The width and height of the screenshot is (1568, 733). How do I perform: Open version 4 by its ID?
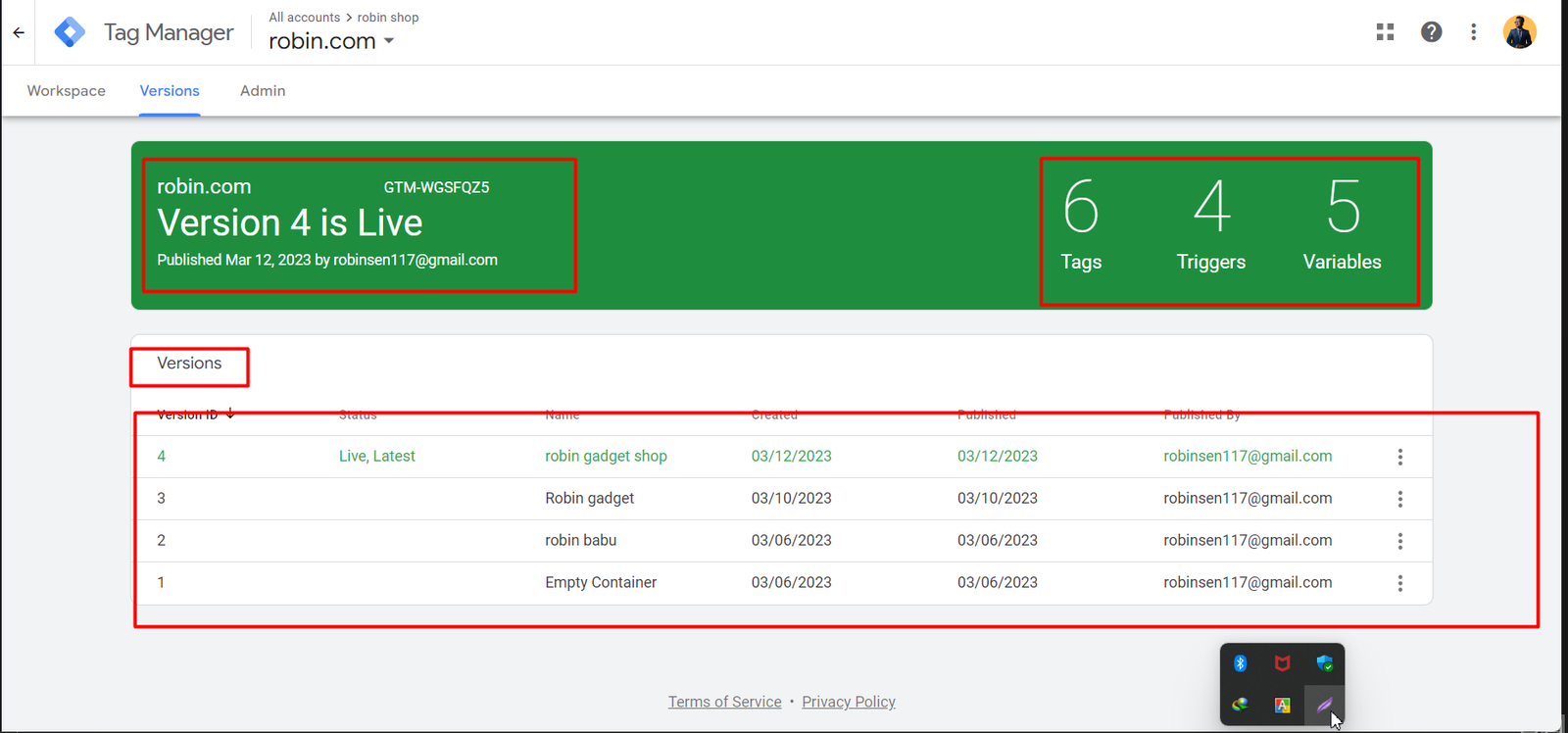(162, 457)
